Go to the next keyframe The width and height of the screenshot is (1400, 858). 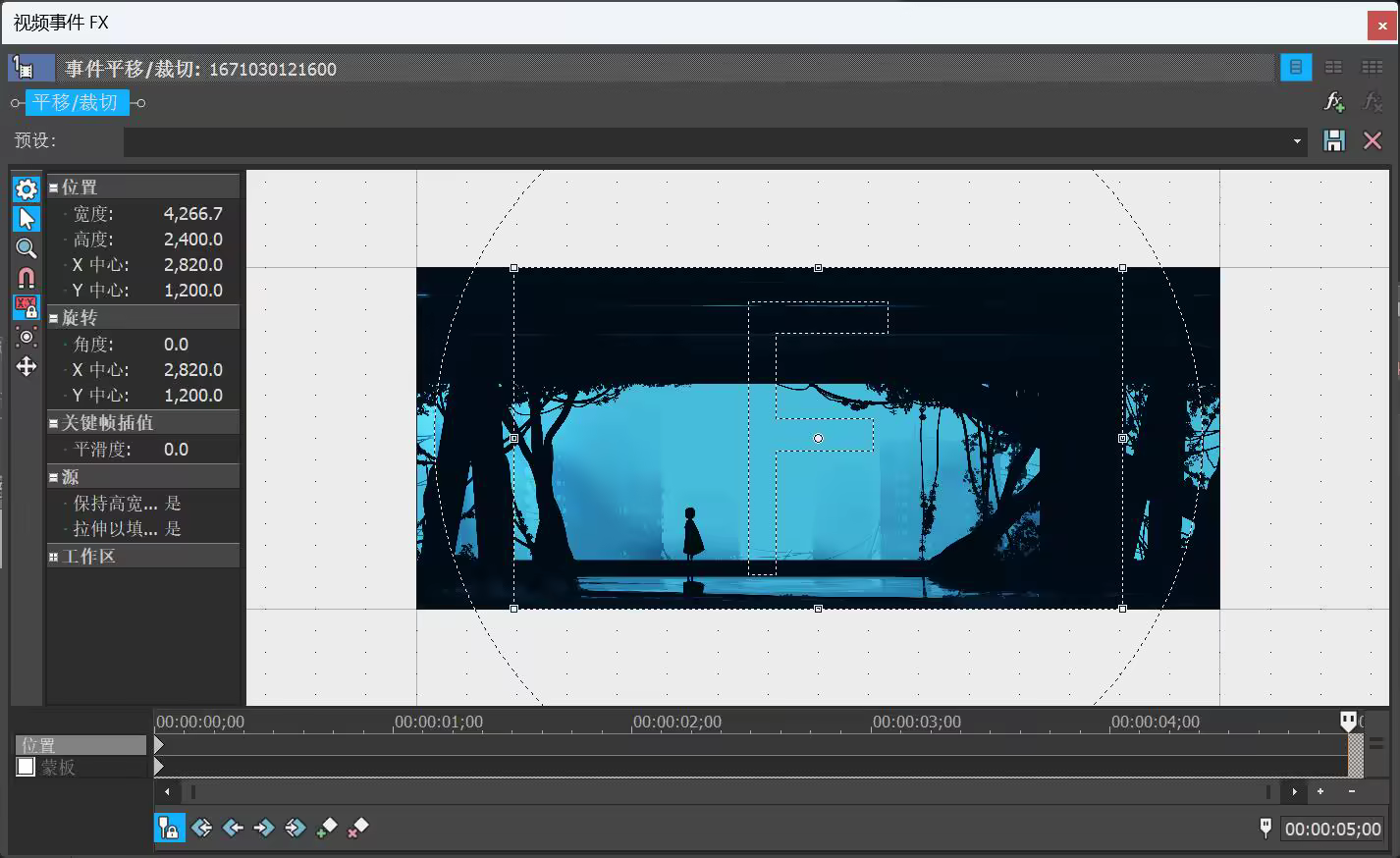[x=263, y=828]
